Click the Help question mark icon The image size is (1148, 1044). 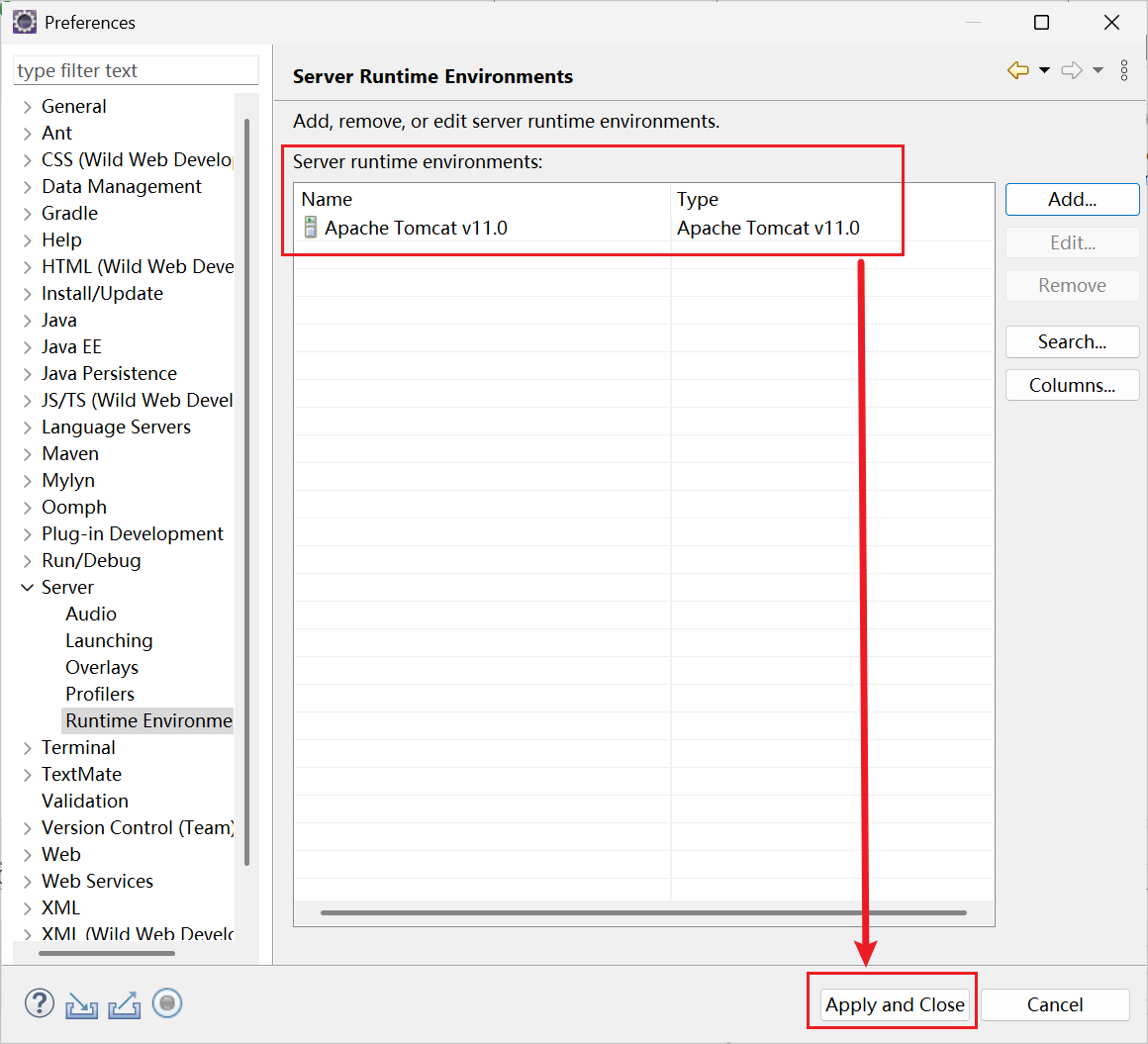coord(40,1003)
